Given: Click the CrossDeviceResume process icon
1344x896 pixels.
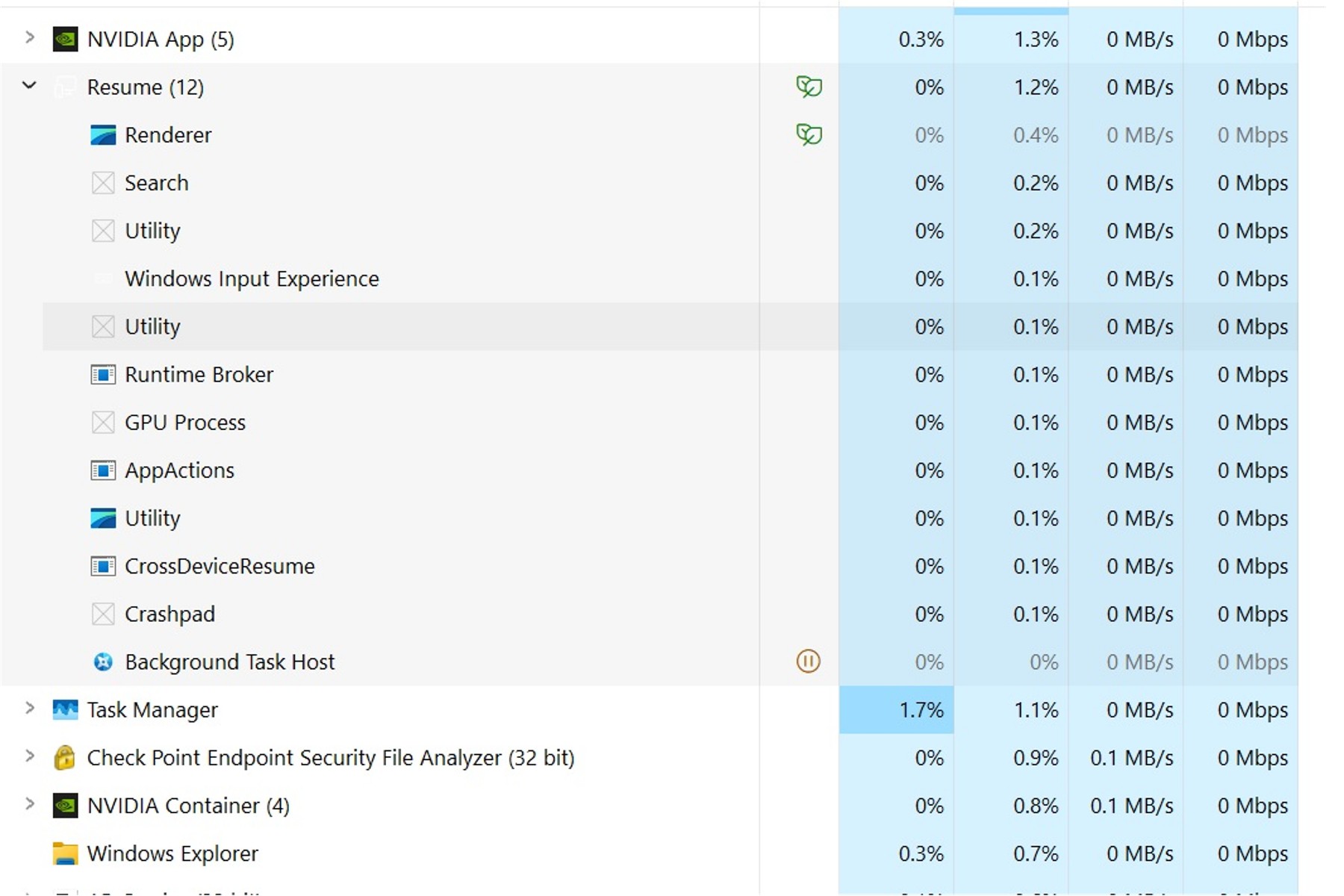Looking at the screenshot, I should click(103, 566).
